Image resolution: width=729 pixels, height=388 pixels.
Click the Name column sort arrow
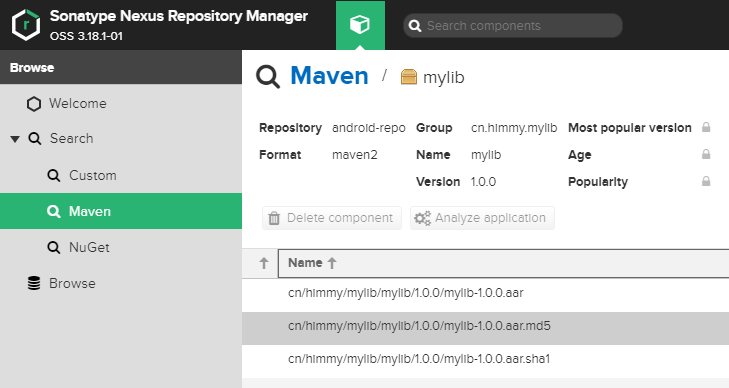click(331, 263)
